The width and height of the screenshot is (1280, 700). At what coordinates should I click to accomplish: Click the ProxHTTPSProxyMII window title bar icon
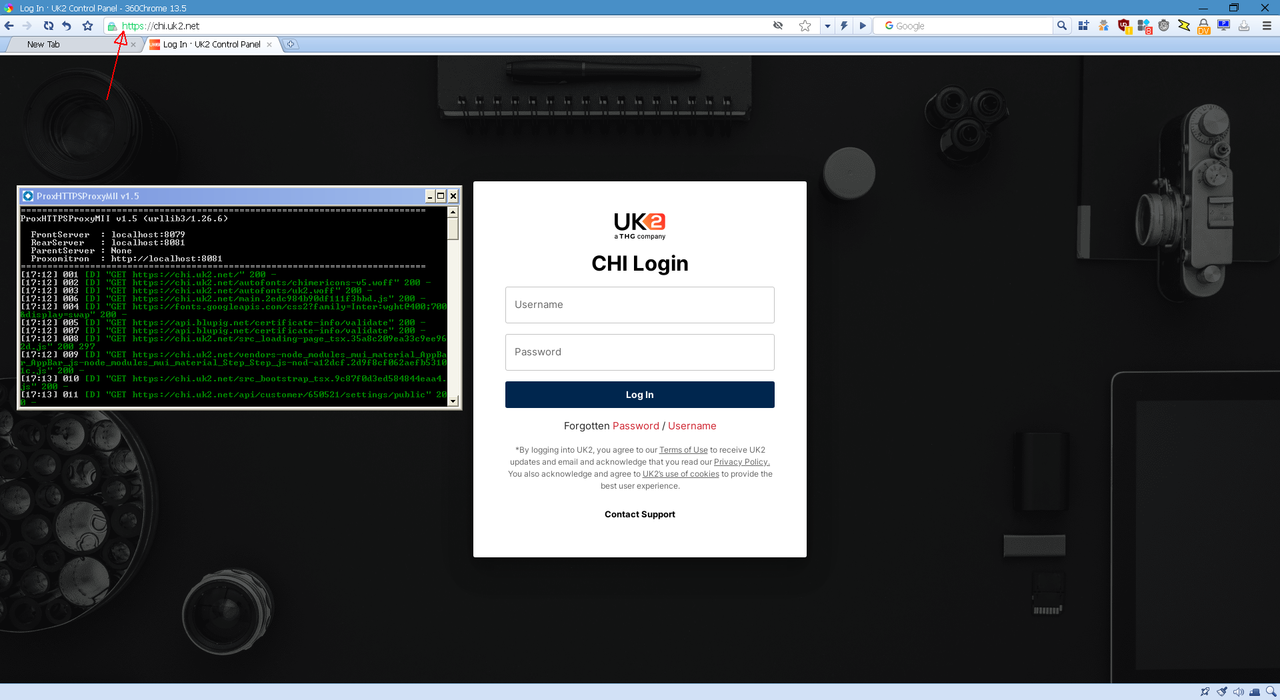coord(28,196)
